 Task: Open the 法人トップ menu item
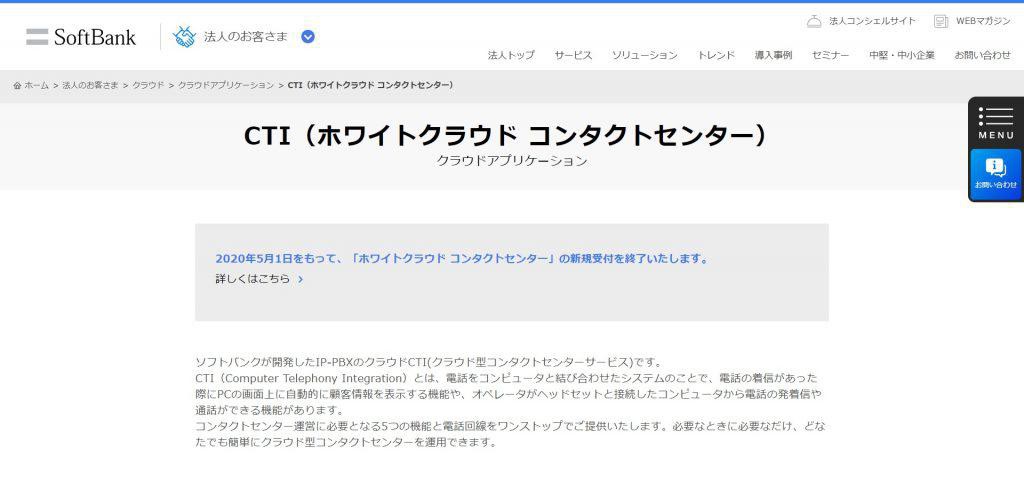511,56
